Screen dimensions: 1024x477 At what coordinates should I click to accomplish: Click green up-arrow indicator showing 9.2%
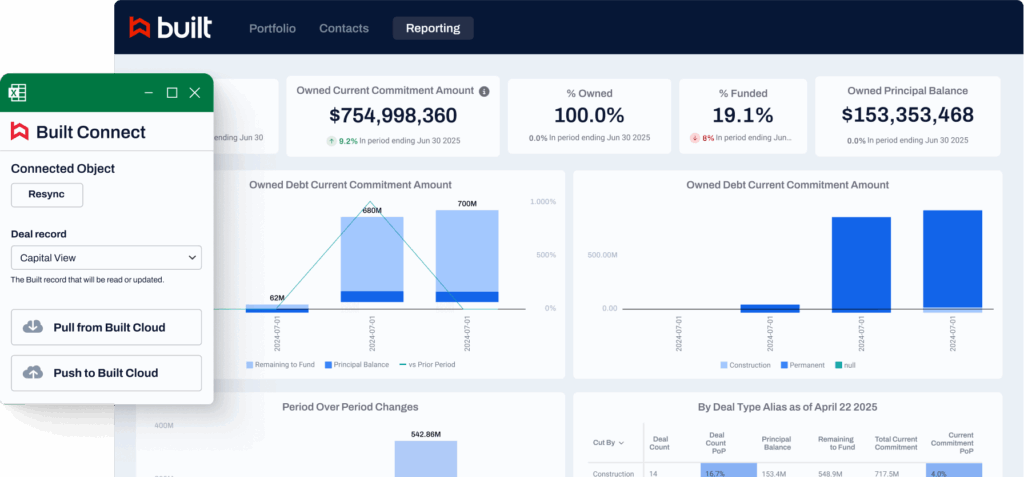point(331,141)
